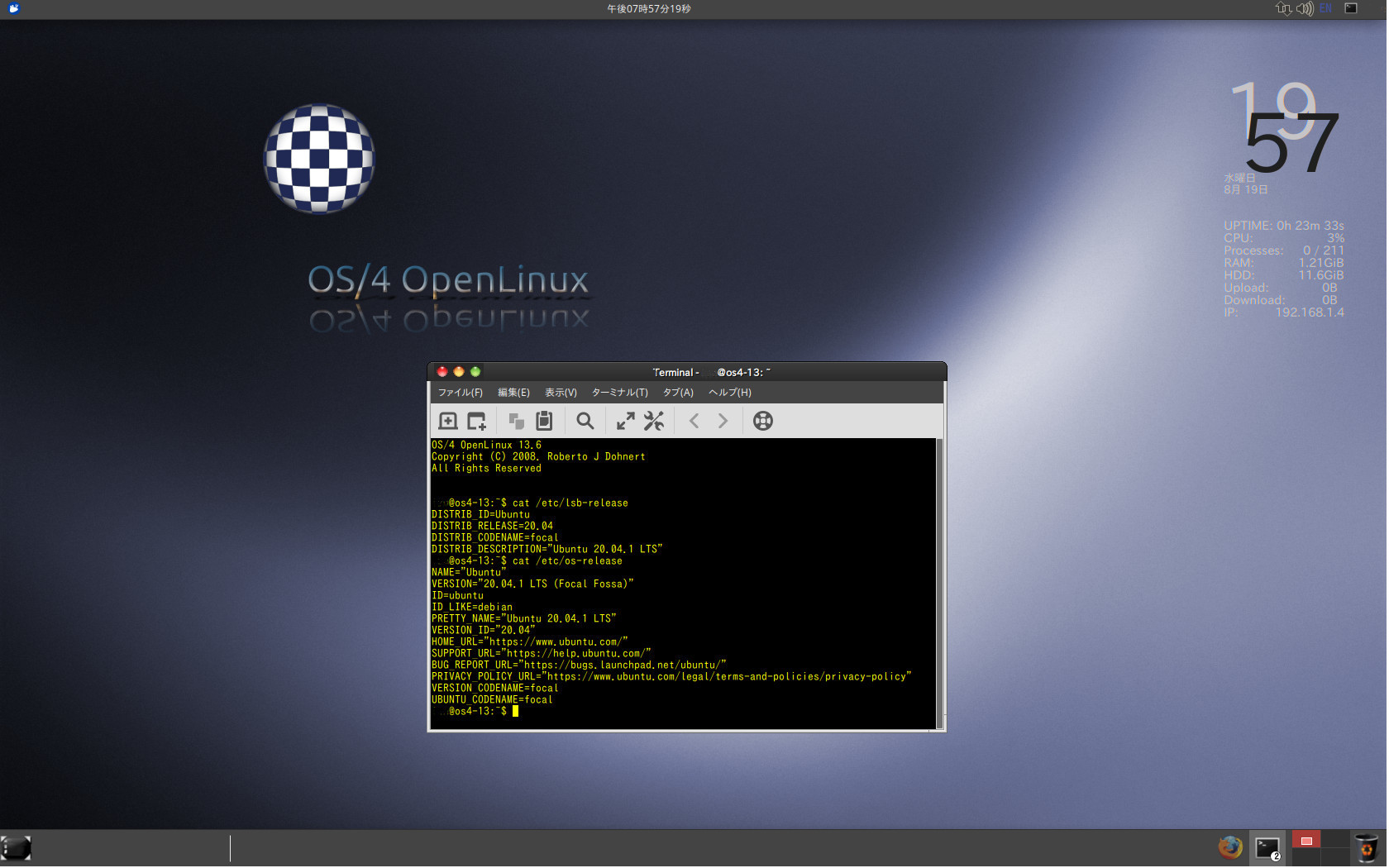Click the DISTRIB_DESCRIPTION line in Terminal
1389x868 pixels.
(547, 550)
